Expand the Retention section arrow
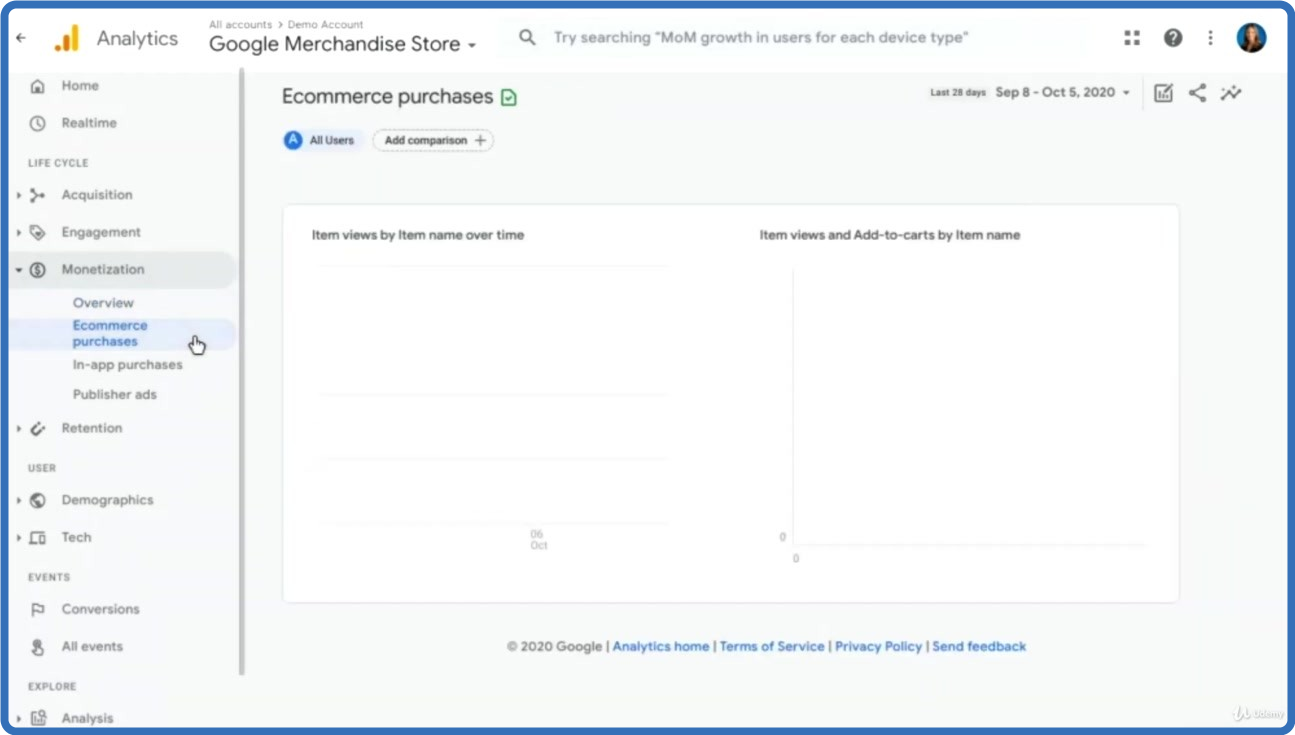 (19, 428)
